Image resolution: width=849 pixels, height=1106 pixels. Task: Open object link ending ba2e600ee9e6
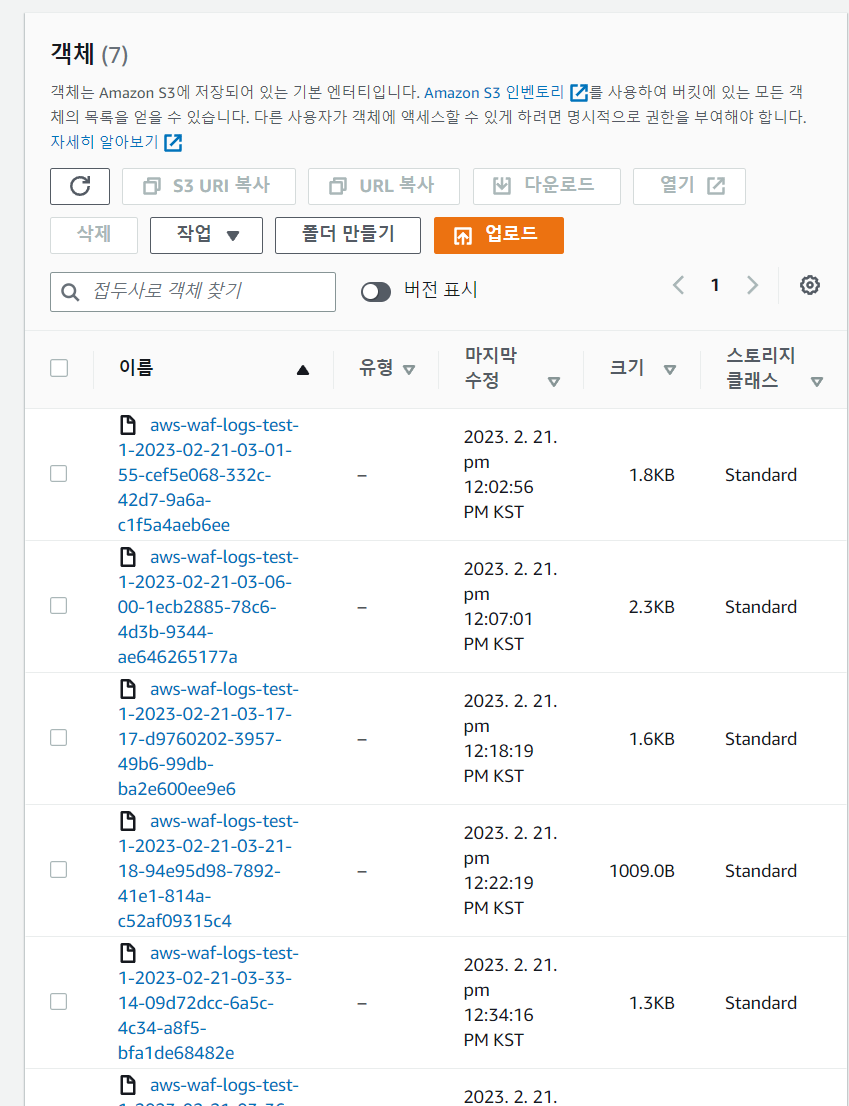[208, 739]
